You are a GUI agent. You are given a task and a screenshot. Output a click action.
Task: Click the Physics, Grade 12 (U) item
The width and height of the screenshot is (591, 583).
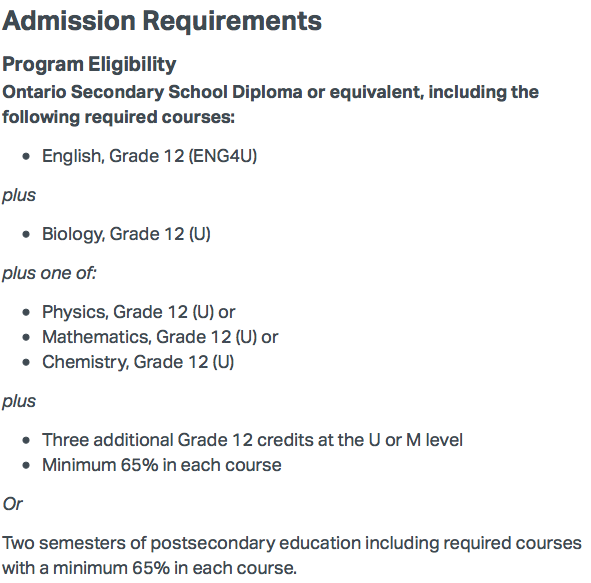pos(138,312)
